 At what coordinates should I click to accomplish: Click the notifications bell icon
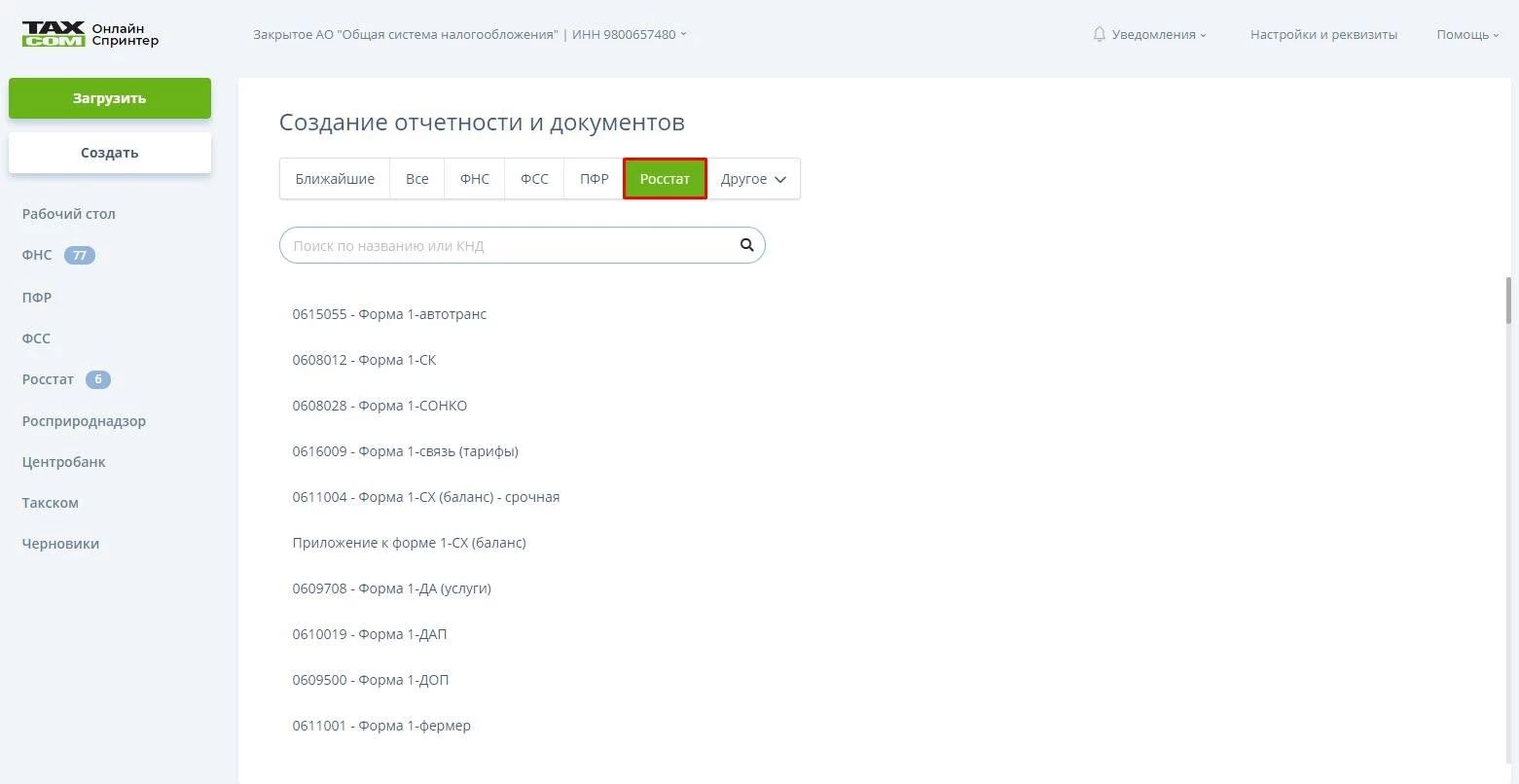[1100, 34]
